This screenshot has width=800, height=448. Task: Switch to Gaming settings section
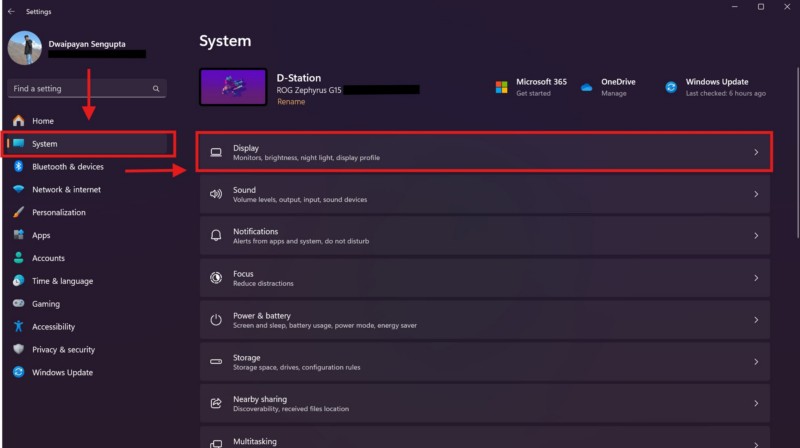[x=46, y=304]
